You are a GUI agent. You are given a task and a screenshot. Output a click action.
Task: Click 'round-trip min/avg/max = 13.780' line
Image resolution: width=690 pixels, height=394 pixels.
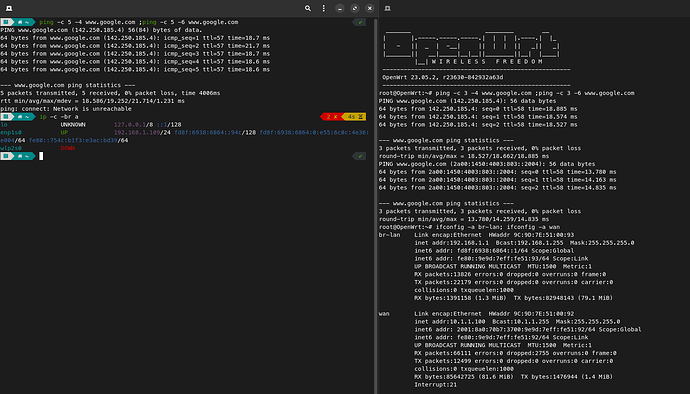click(464, 219)
